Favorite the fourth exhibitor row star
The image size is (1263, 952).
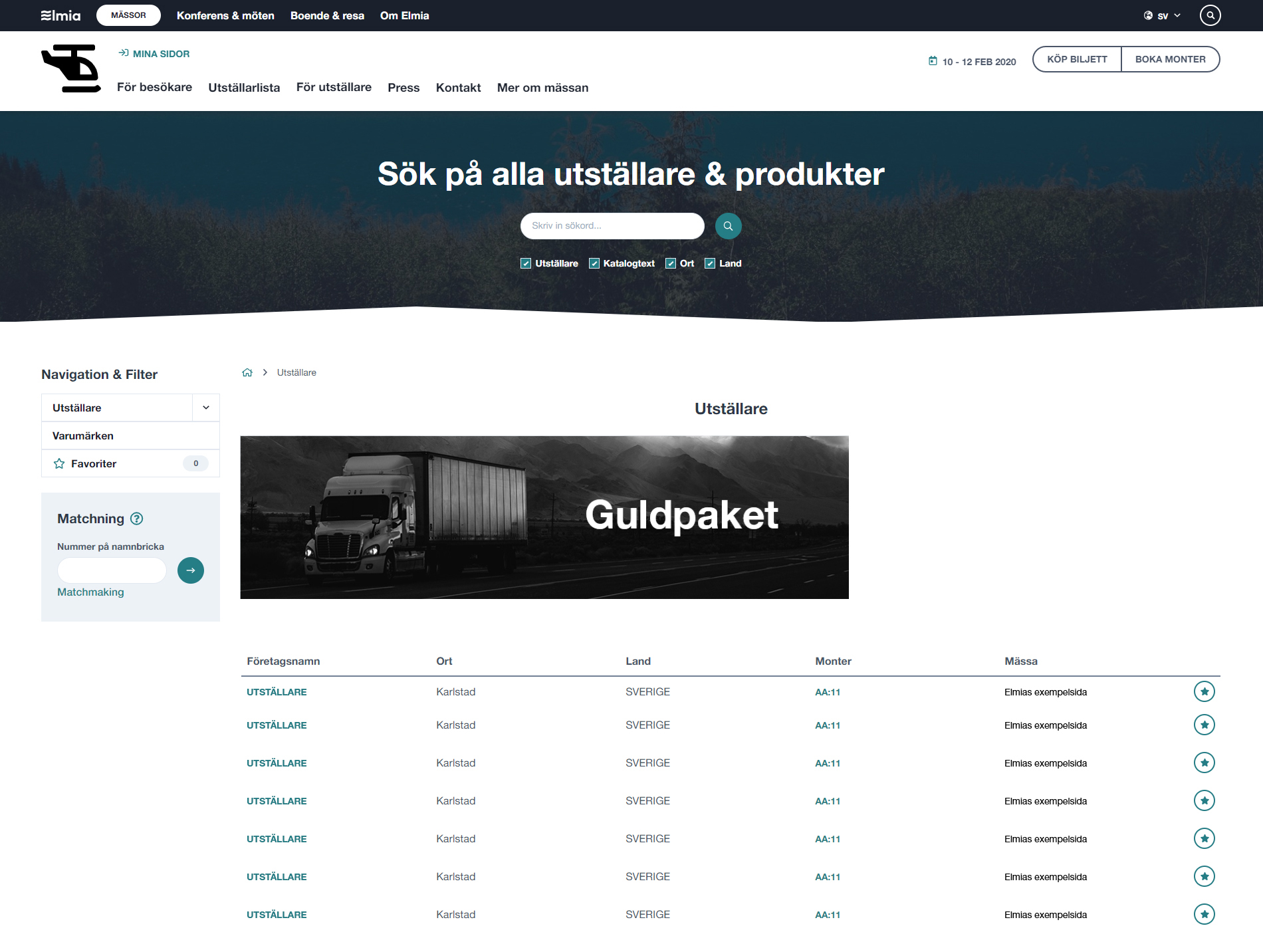(x=1204, y=800)
